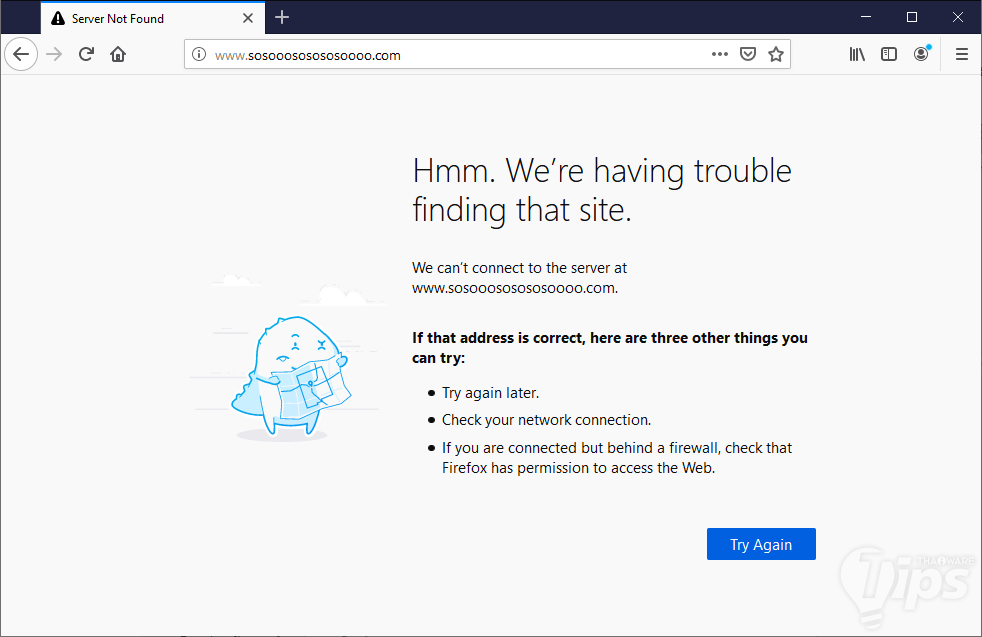982x637 pixels.
Task: Focus the URL address bar
Action: (450, 55)
